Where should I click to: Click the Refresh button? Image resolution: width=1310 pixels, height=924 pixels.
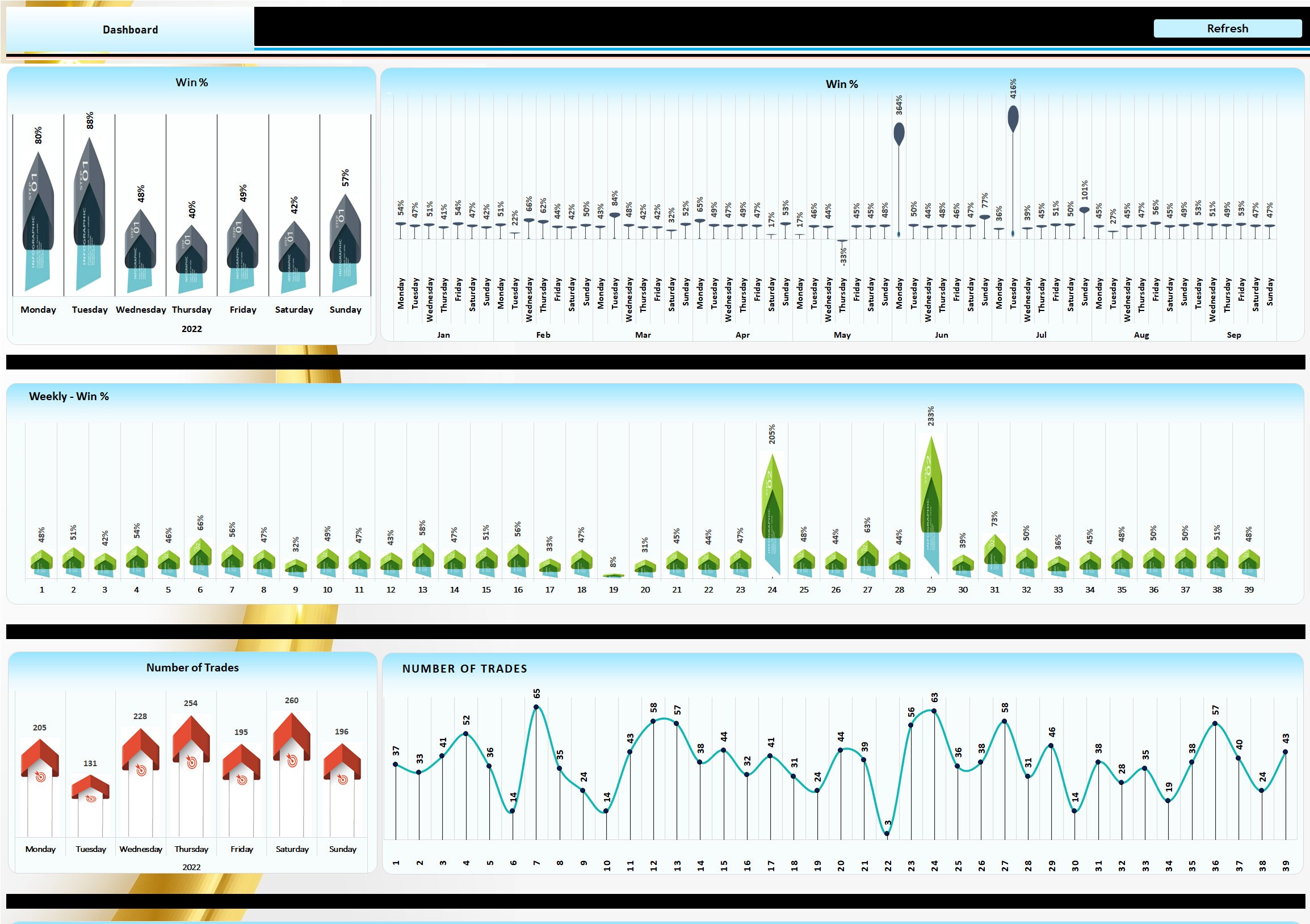[x=1227, y=28]
